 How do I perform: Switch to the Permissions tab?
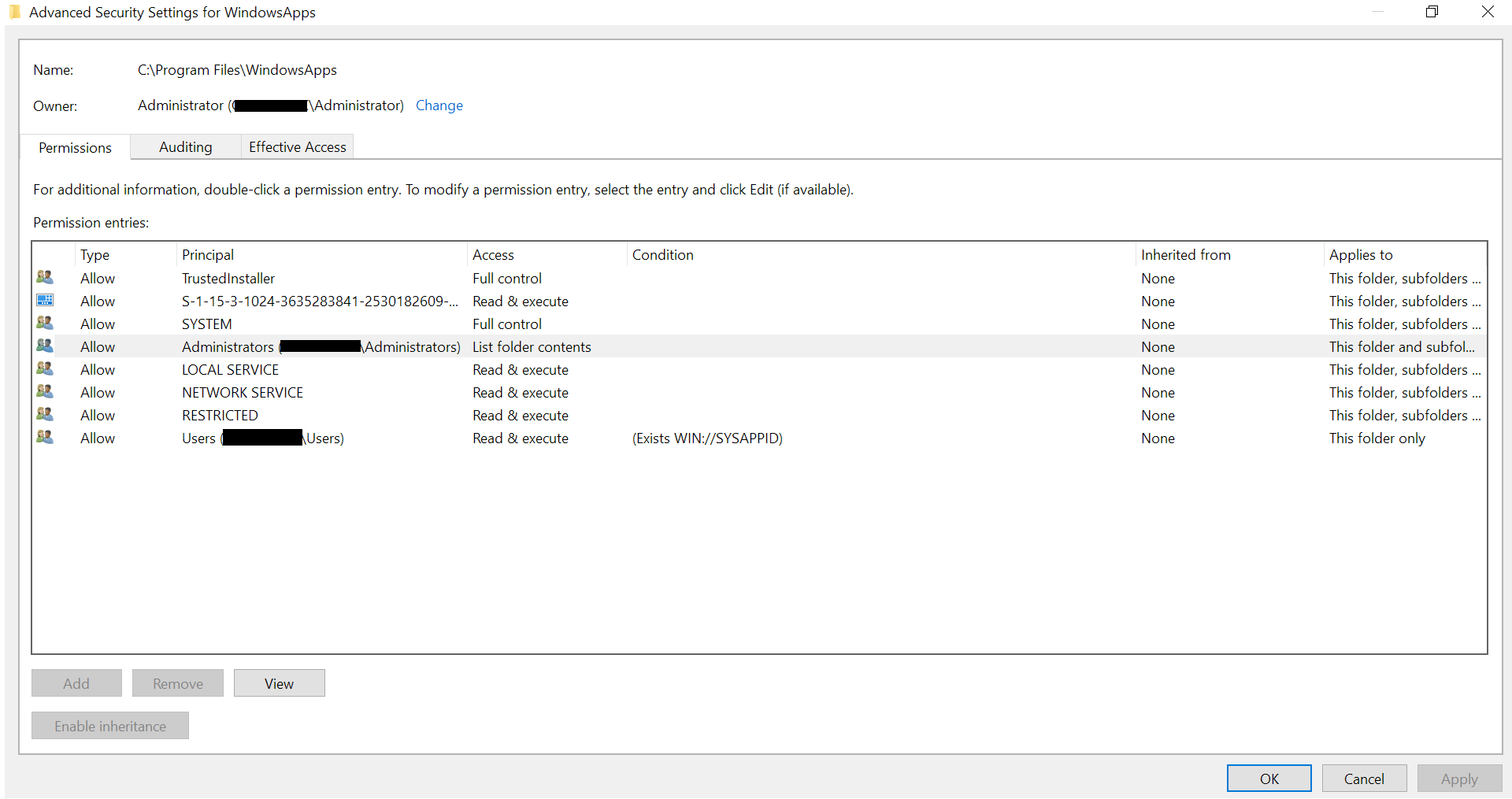tap(75, 147)
